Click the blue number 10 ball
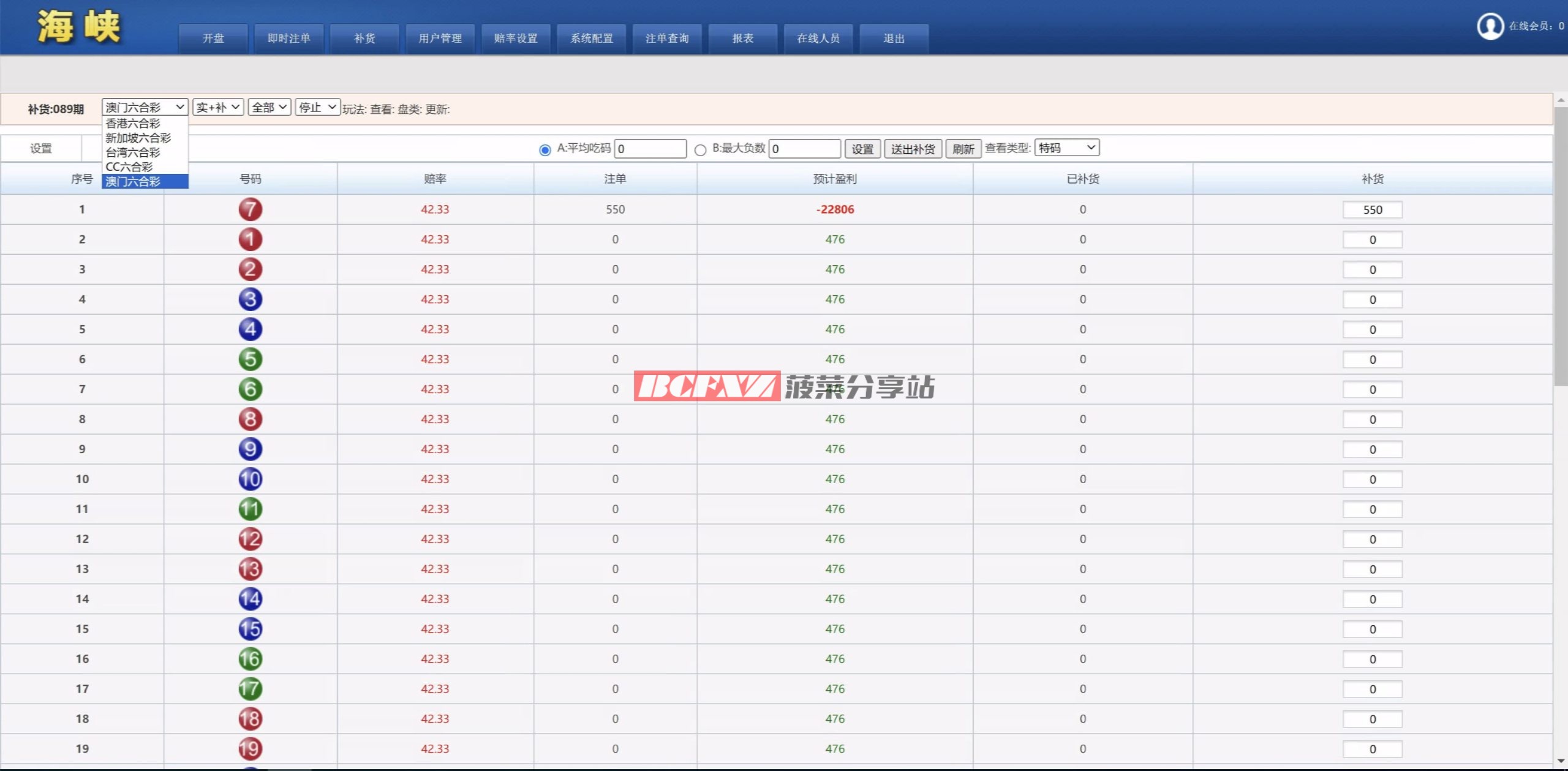Viewport: 1568px width, 771px height. click(250, 479)
